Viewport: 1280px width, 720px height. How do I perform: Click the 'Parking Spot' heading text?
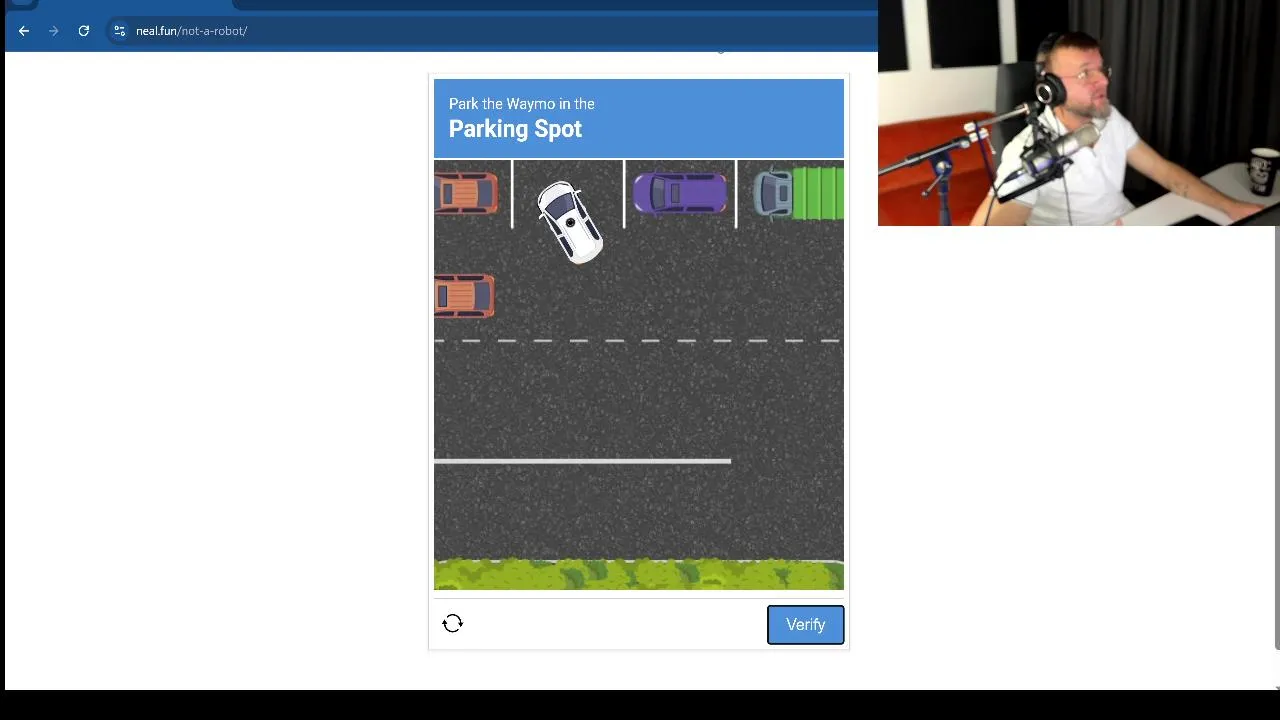(515, 129)
